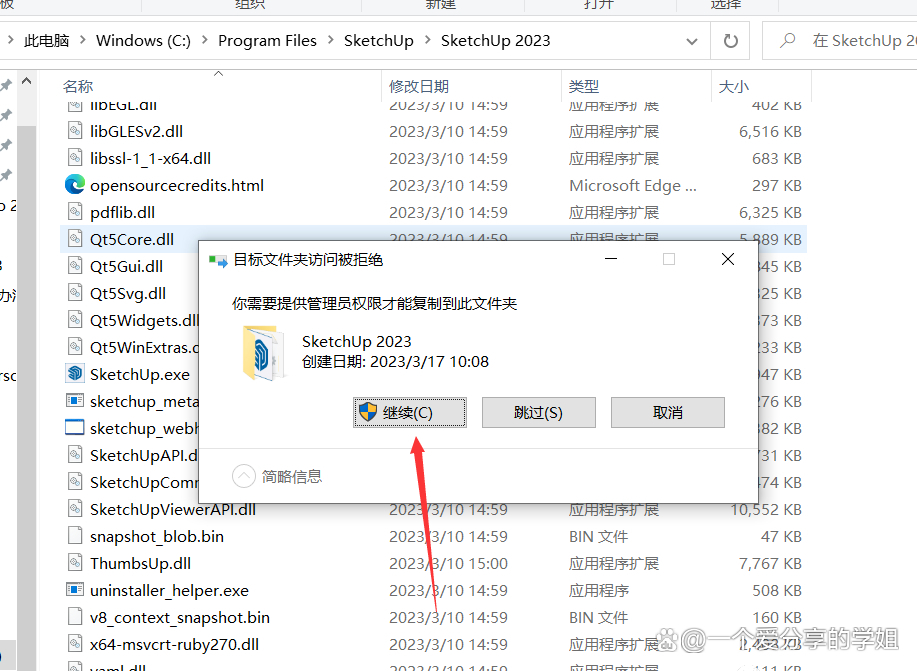Click the navigation pane scroll-up arrow
917x671 pixels.
pyautogui.click(x=26, y=81)
